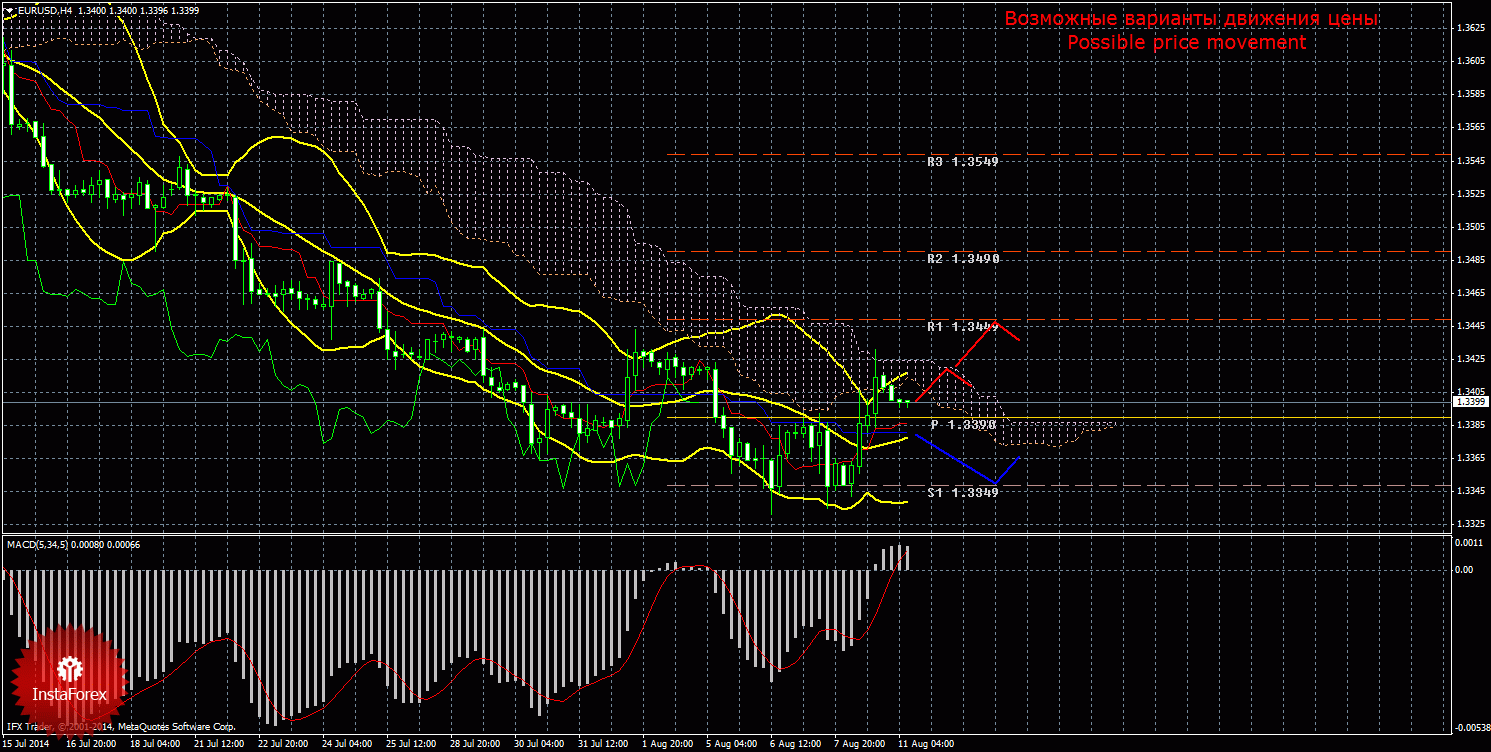1491x752 pixels.
Task: Click the 1.3485 price scale value
Action: click(1469, 260)
